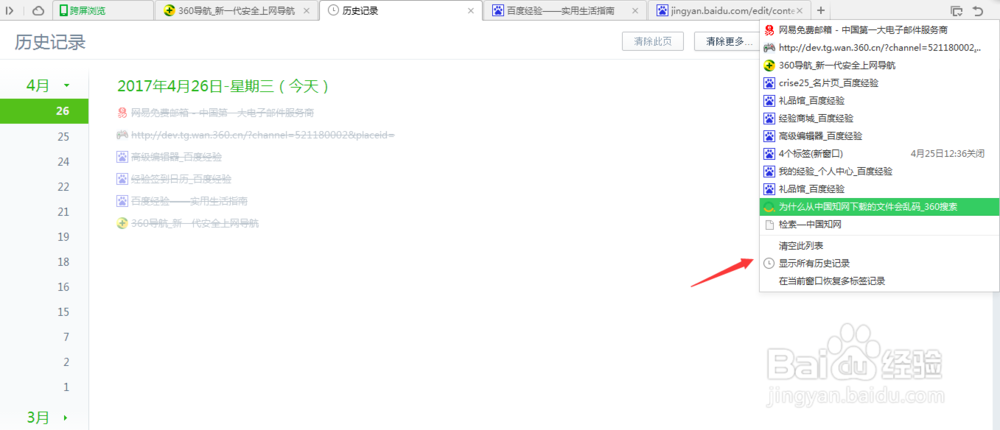Click the page icon beside 检索—中国知网
The height and width of the screenshot is (430, 1000).
point(769,225)
